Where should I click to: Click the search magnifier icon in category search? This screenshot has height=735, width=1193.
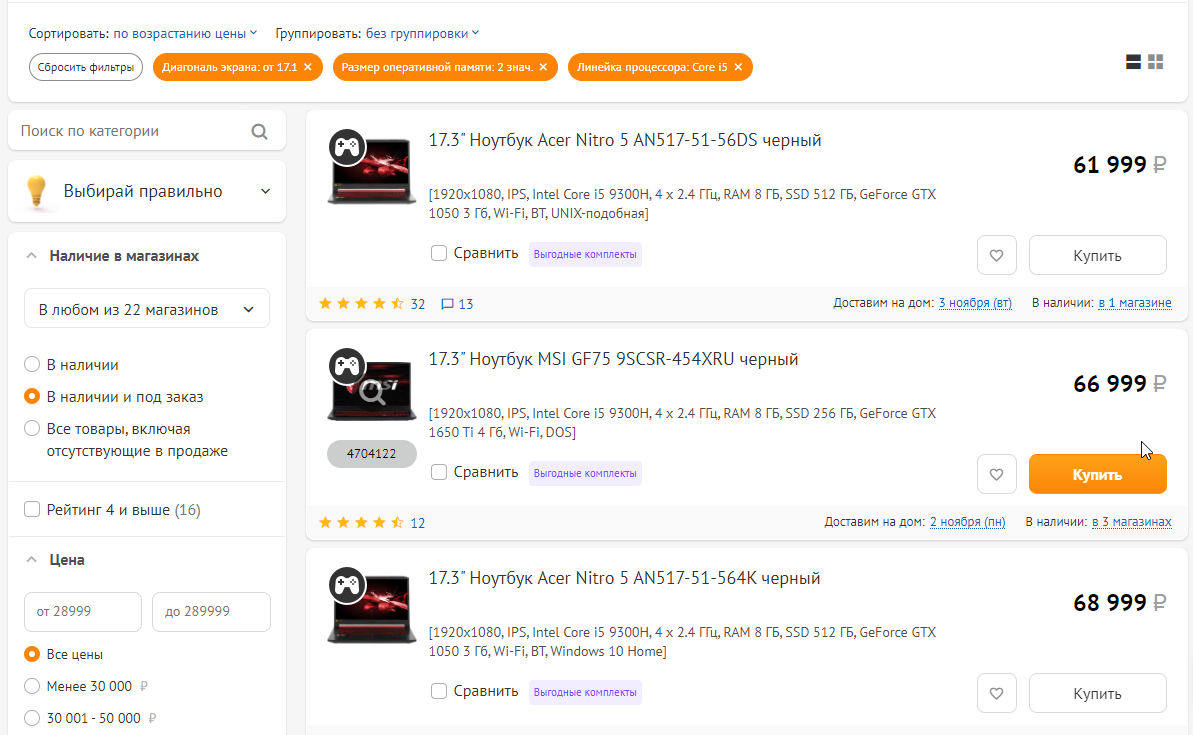pyautogui.click(x=259, y=132)
